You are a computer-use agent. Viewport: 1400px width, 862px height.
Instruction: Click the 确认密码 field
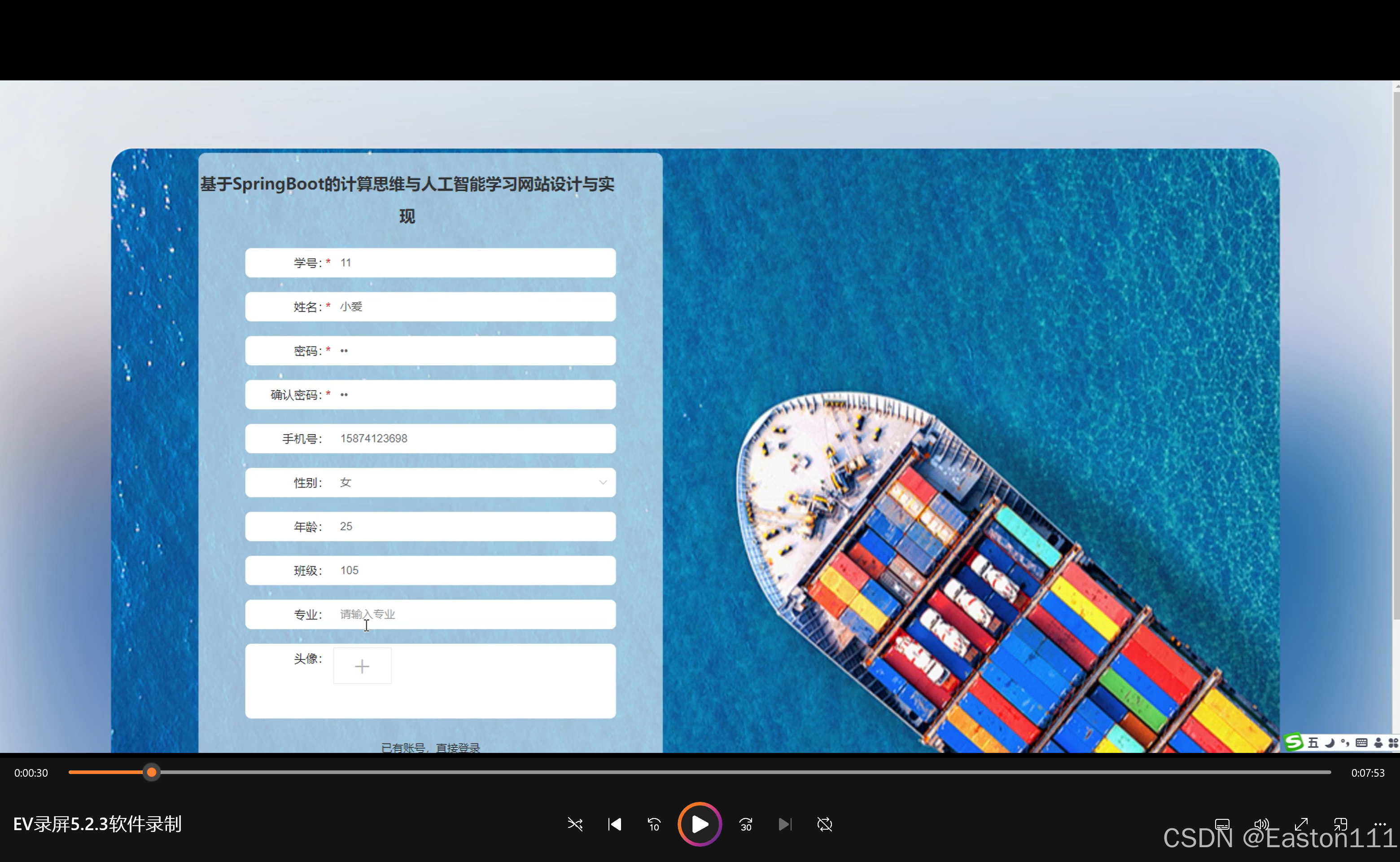point(430,395)
